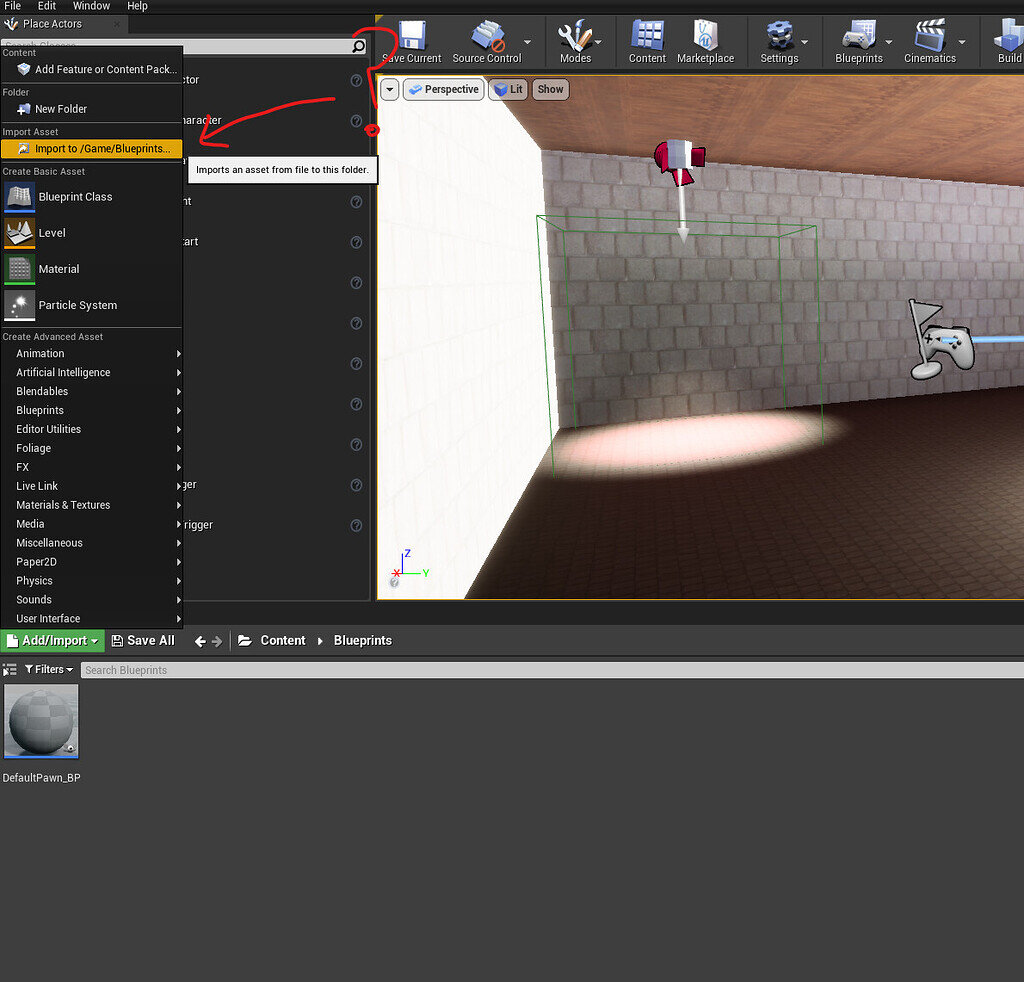1024x982 pixels.
Task: Expand the Artificial Intelligence submenu
Action: point(91,372)
